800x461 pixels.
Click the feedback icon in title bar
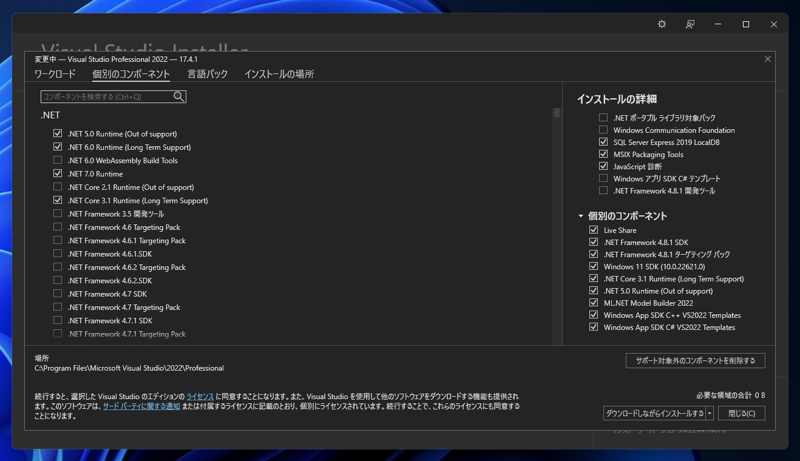[690, 24]
